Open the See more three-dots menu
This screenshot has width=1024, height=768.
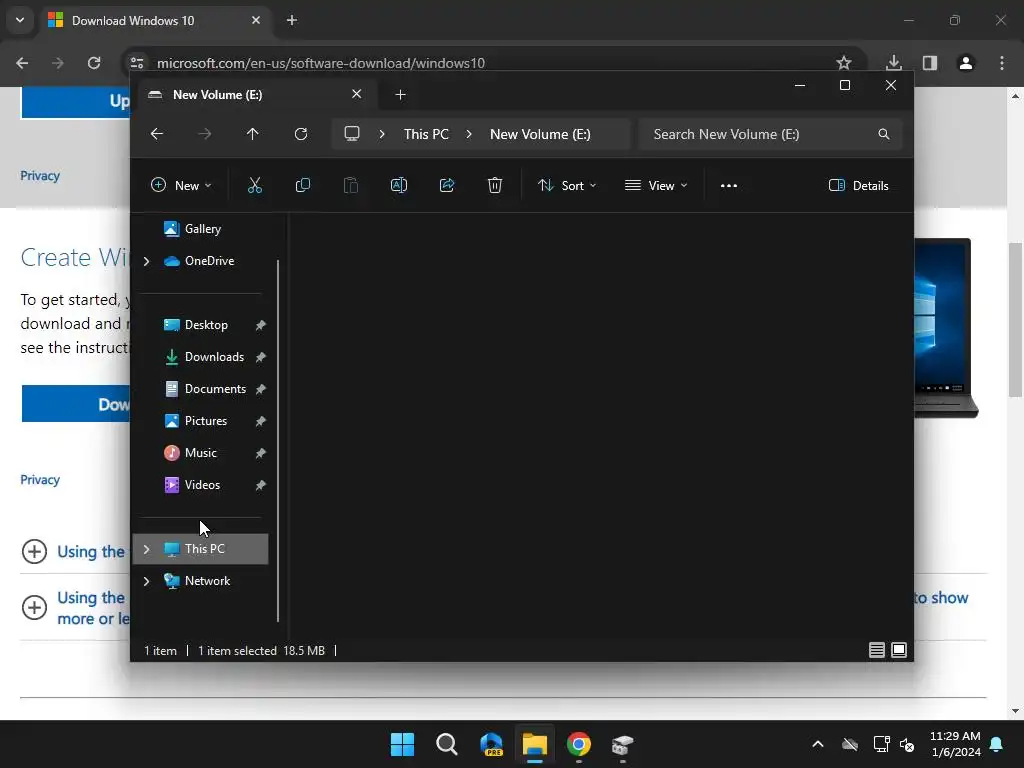[729, 185]
